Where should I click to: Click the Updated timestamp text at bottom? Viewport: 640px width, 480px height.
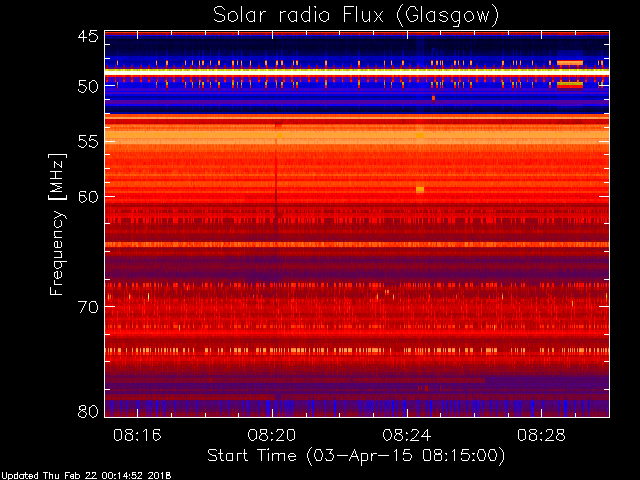pos(86,476)
